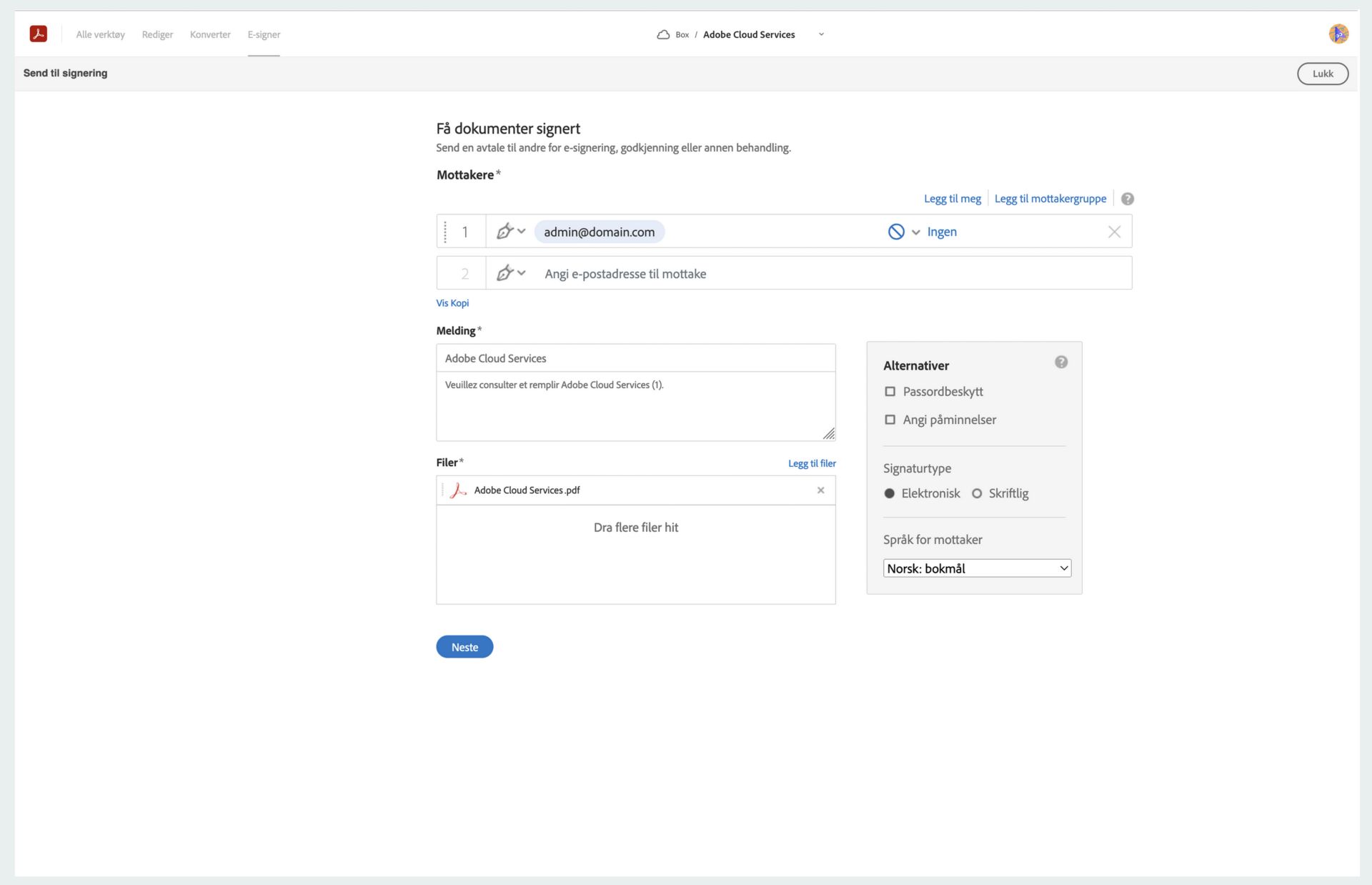Select Elektronisk signature type

889,493
